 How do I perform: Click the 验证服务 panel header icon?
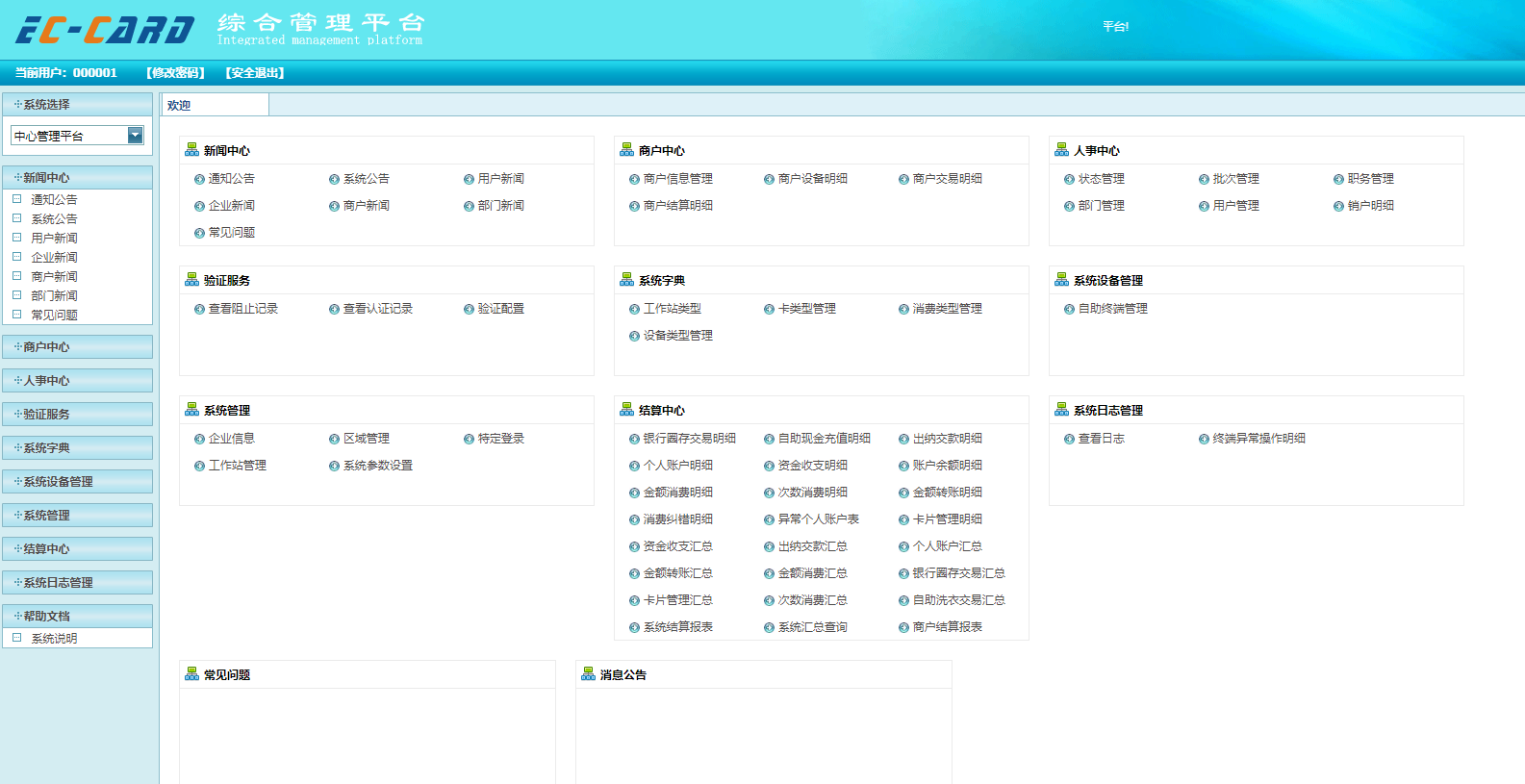pyautogui.click(x=192, y=280)
